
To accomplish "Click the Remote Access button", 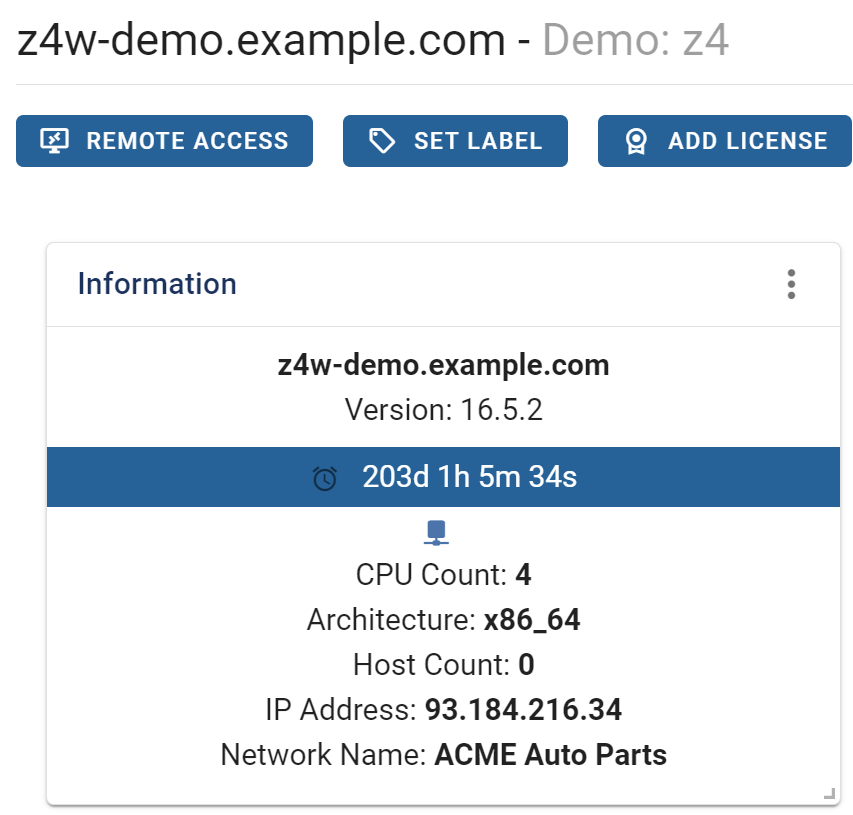I will 164,141.
